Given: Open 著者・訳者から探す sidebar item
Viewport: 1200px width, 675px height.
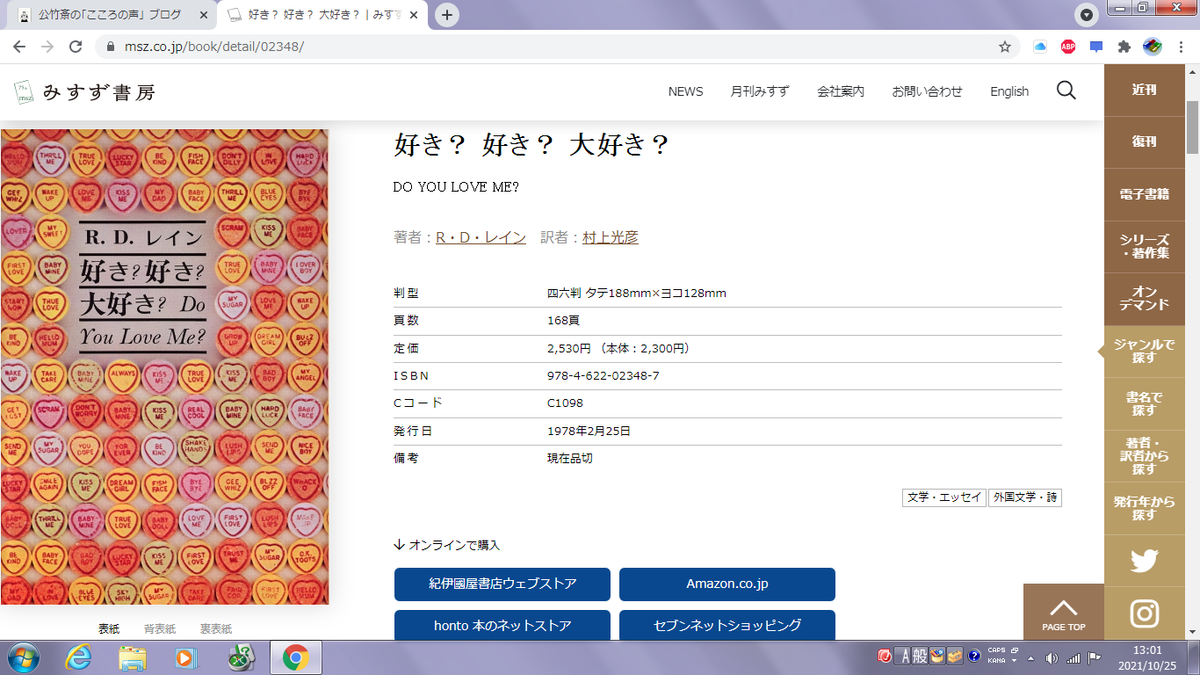Looking at the screenshot, I should 1144,455.
